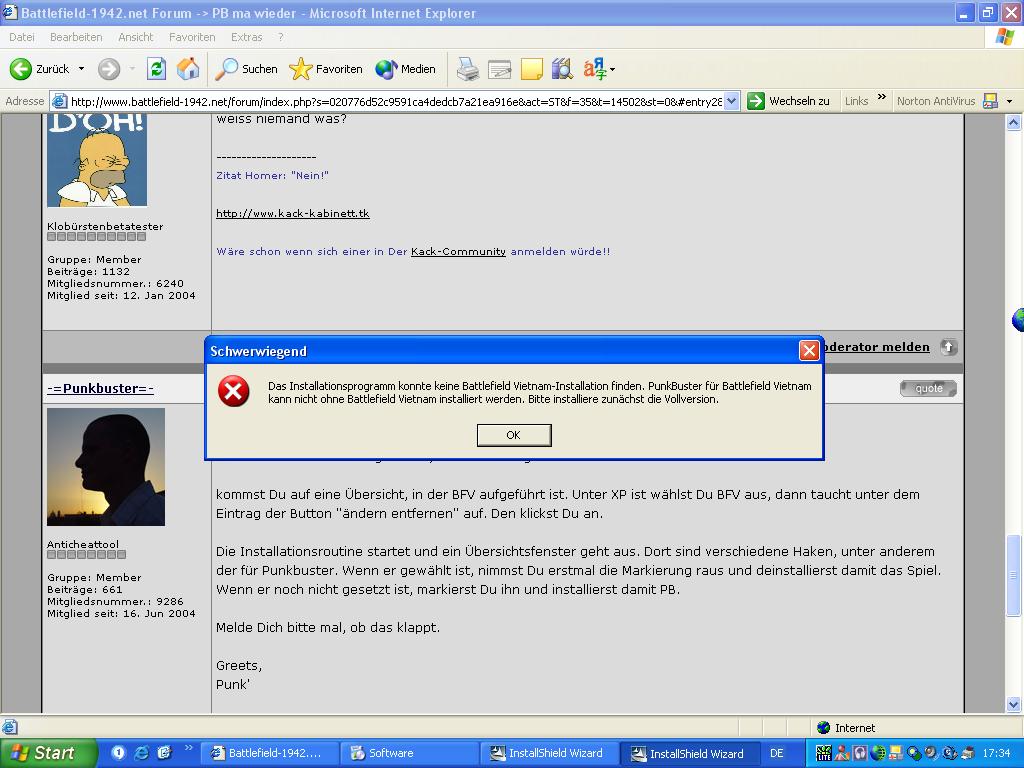Viewport: 1024px width, 768px height.
Task: Click the edit page icon next to the printer
Action: 500,69
